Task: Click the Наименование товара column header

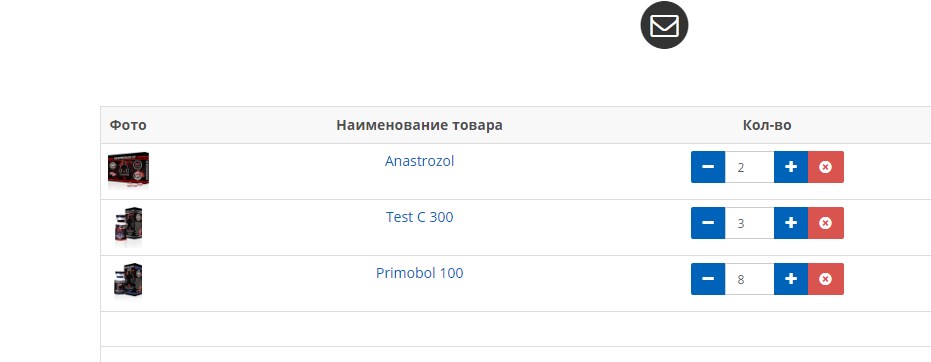Action: coord(419,125)
